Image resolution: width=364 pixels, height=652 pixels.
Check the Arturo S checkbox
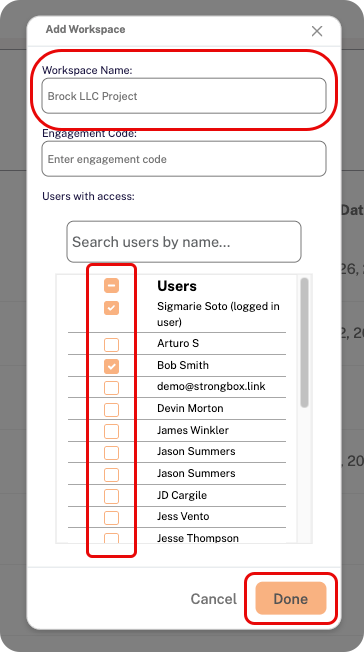[111, 344]
